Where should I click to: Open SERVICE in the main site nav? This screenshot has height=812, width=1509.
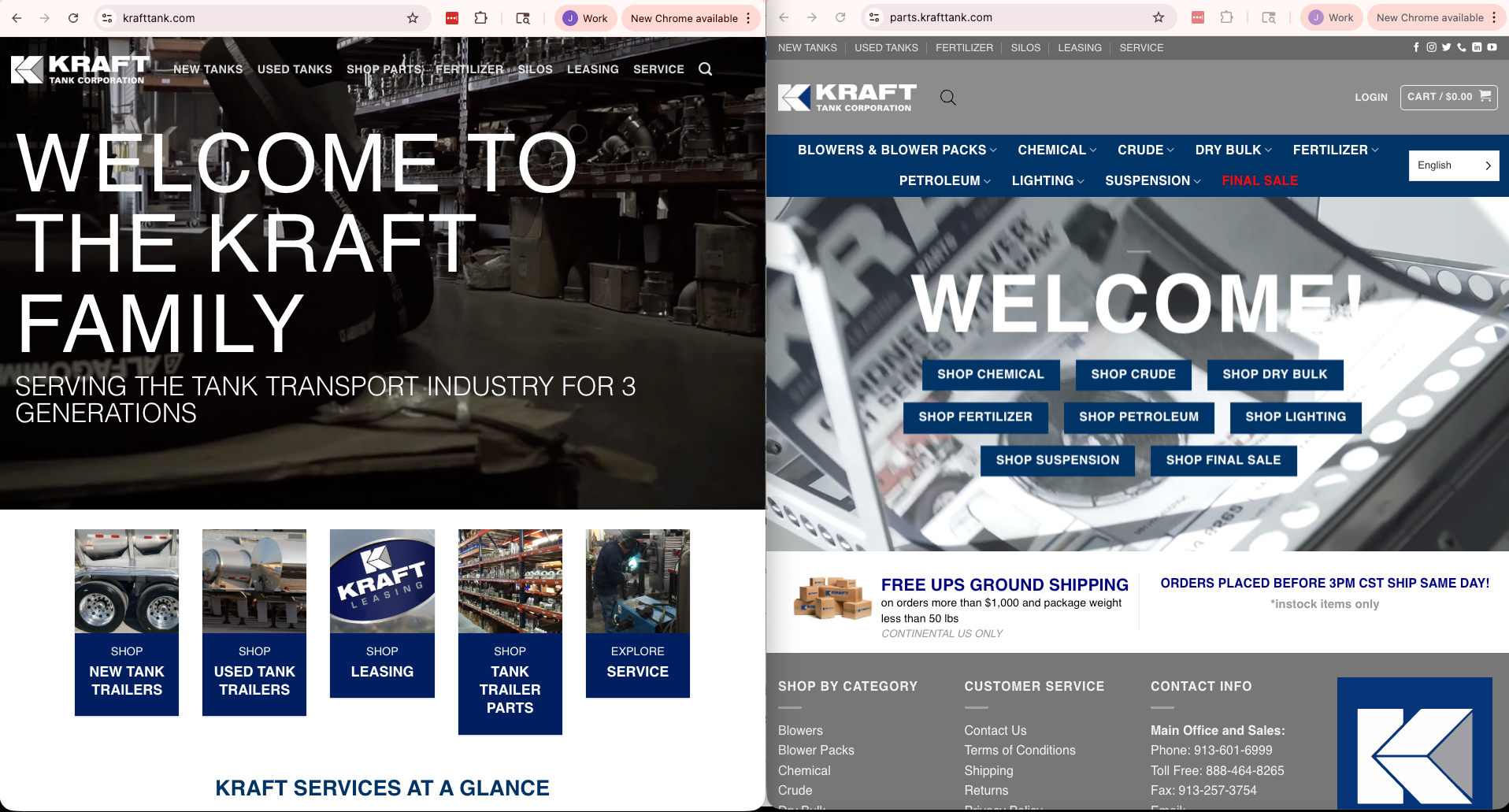point(658,69)
